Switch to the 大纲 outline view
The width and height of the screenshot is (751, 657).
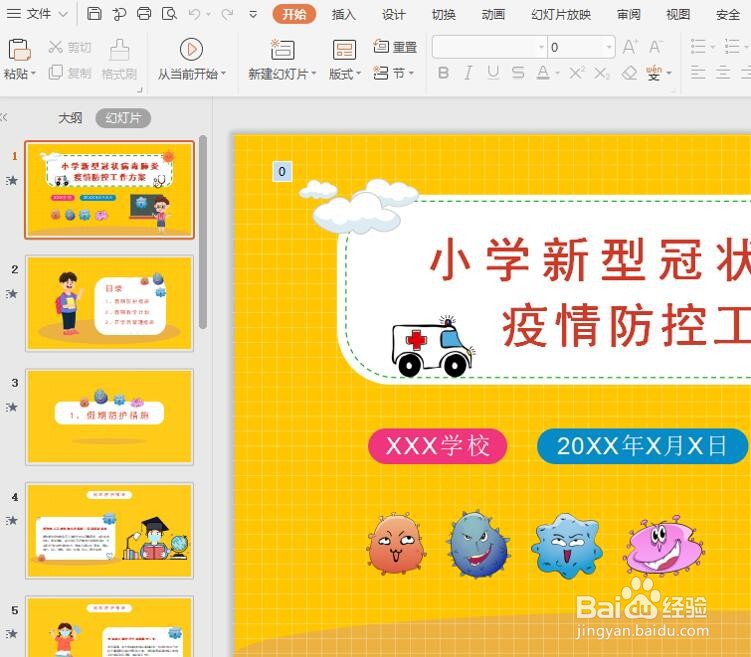pos(70,118)
